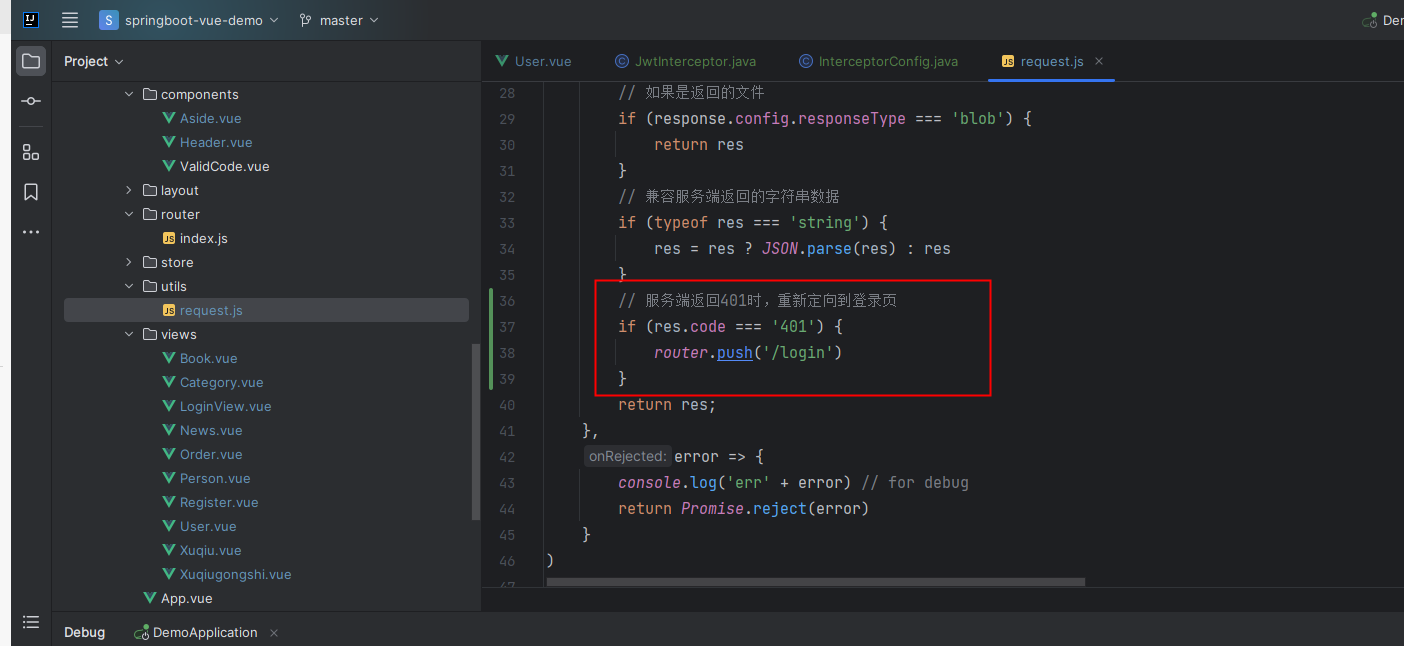Select LoginView.vue in the views folder
The width and height of the screenshot is (1404, 646).
point(226,406)
